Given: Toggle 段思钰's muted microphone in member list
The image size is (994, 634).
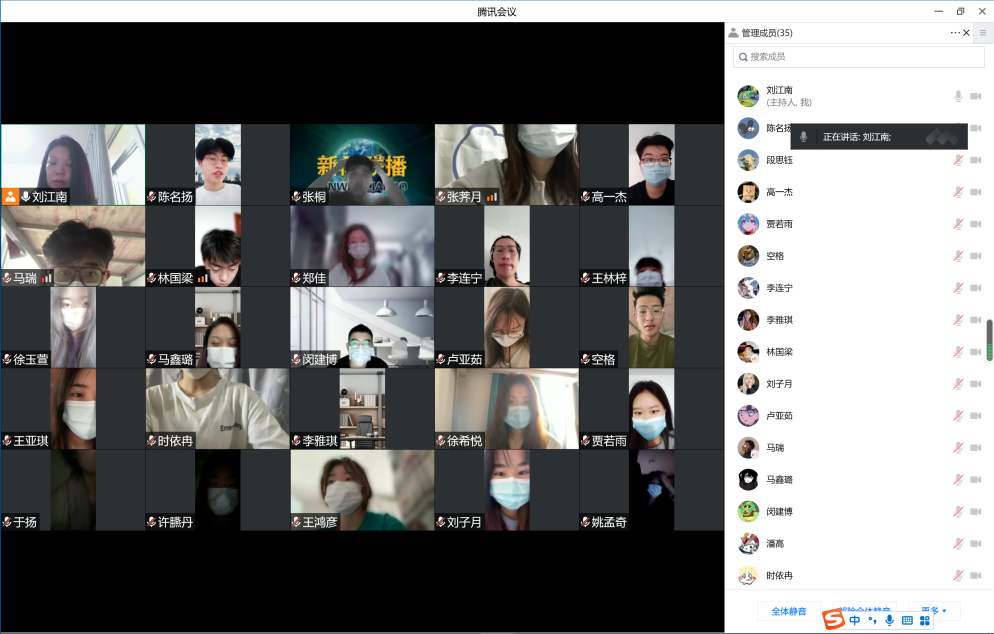Looking at the screenshot, I should pyautogui.click(x=957, y=160).
